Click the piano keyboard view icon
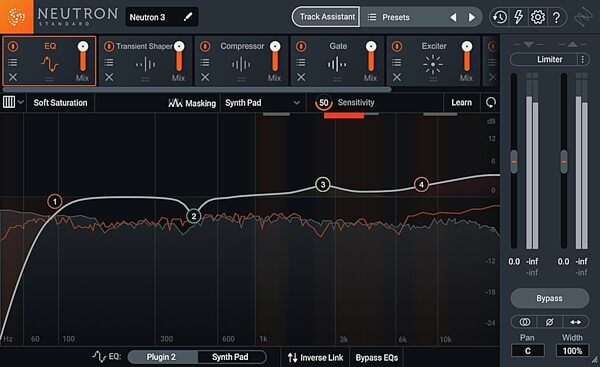 pos(9,102)
